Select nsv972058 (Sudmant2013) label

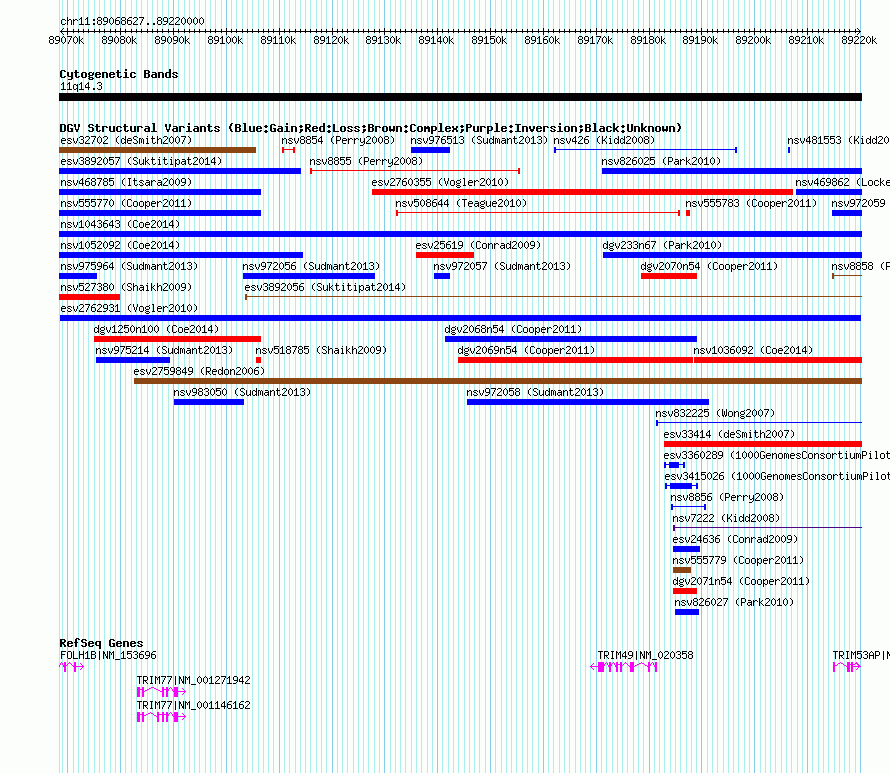[535, 392]
